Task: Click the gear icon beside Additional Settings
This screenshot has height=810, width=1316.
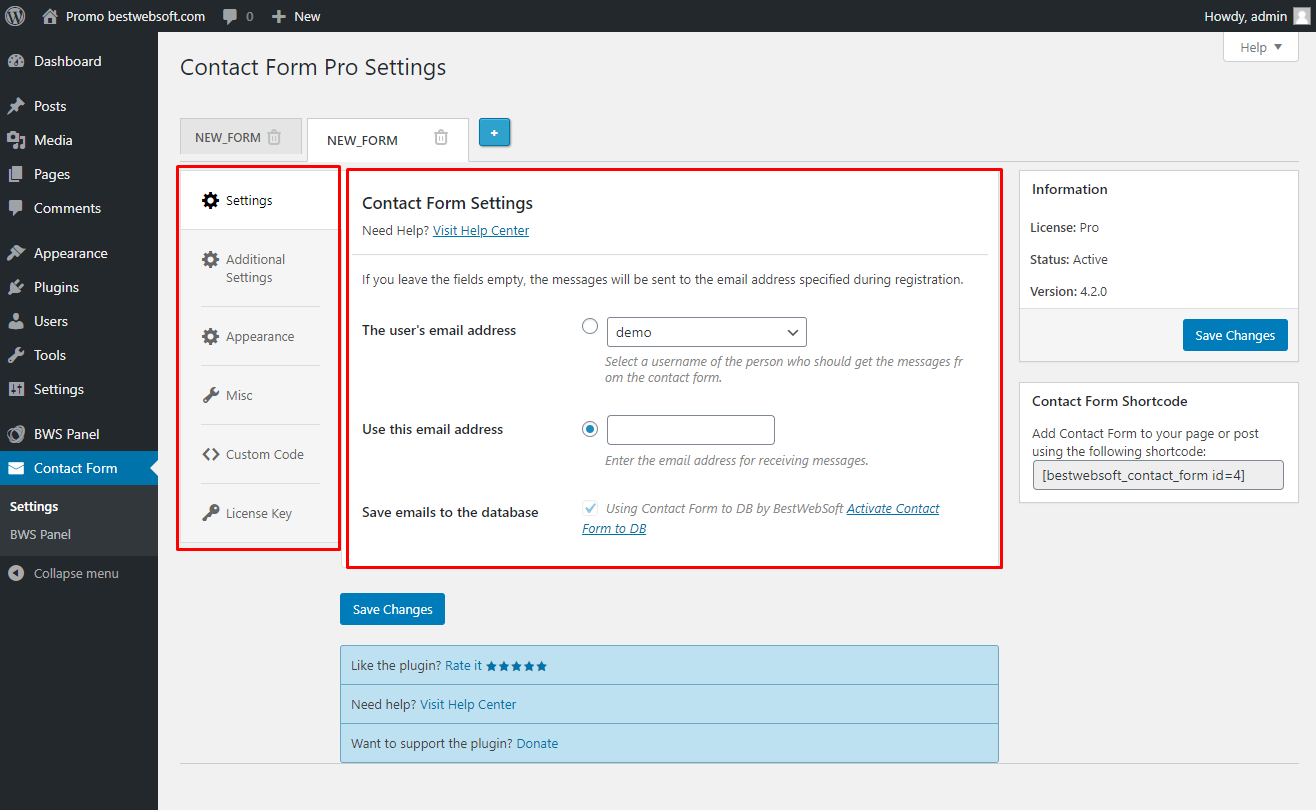Action: [210, 259]
